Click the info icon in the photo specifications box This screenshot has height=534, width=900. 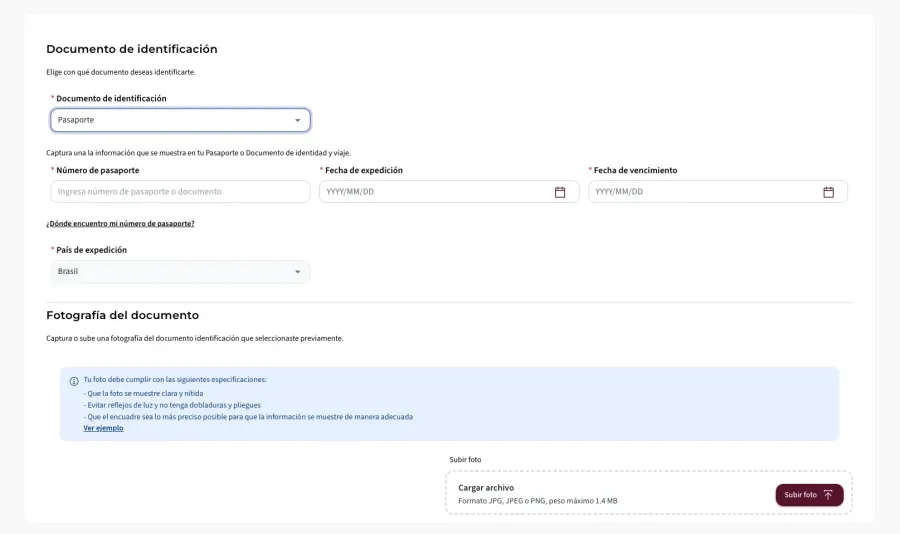coord(74,381)
